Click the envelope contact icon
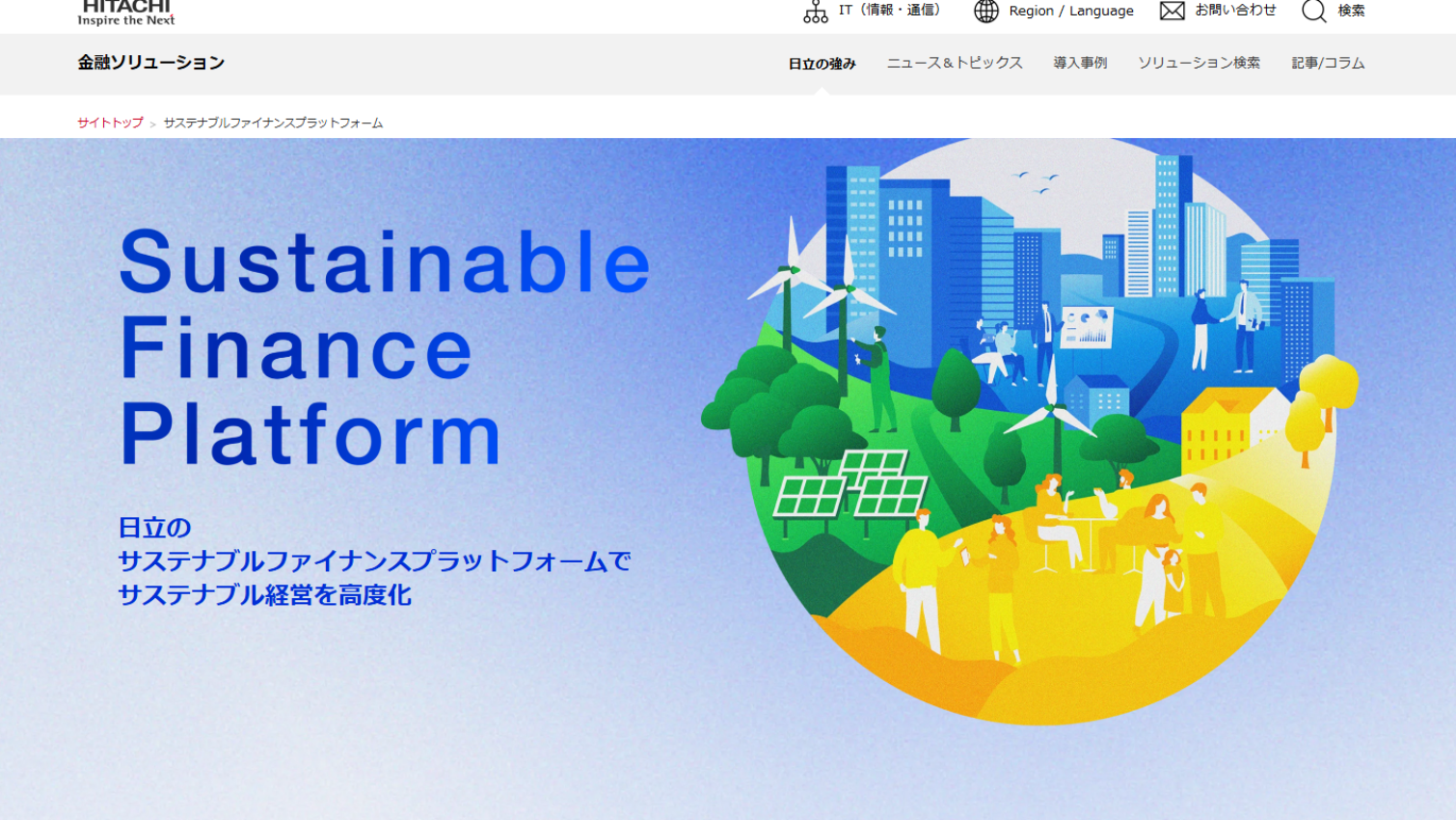Image resolution: width=1456 pixels, height=820 pixels. pos(1173,11)
